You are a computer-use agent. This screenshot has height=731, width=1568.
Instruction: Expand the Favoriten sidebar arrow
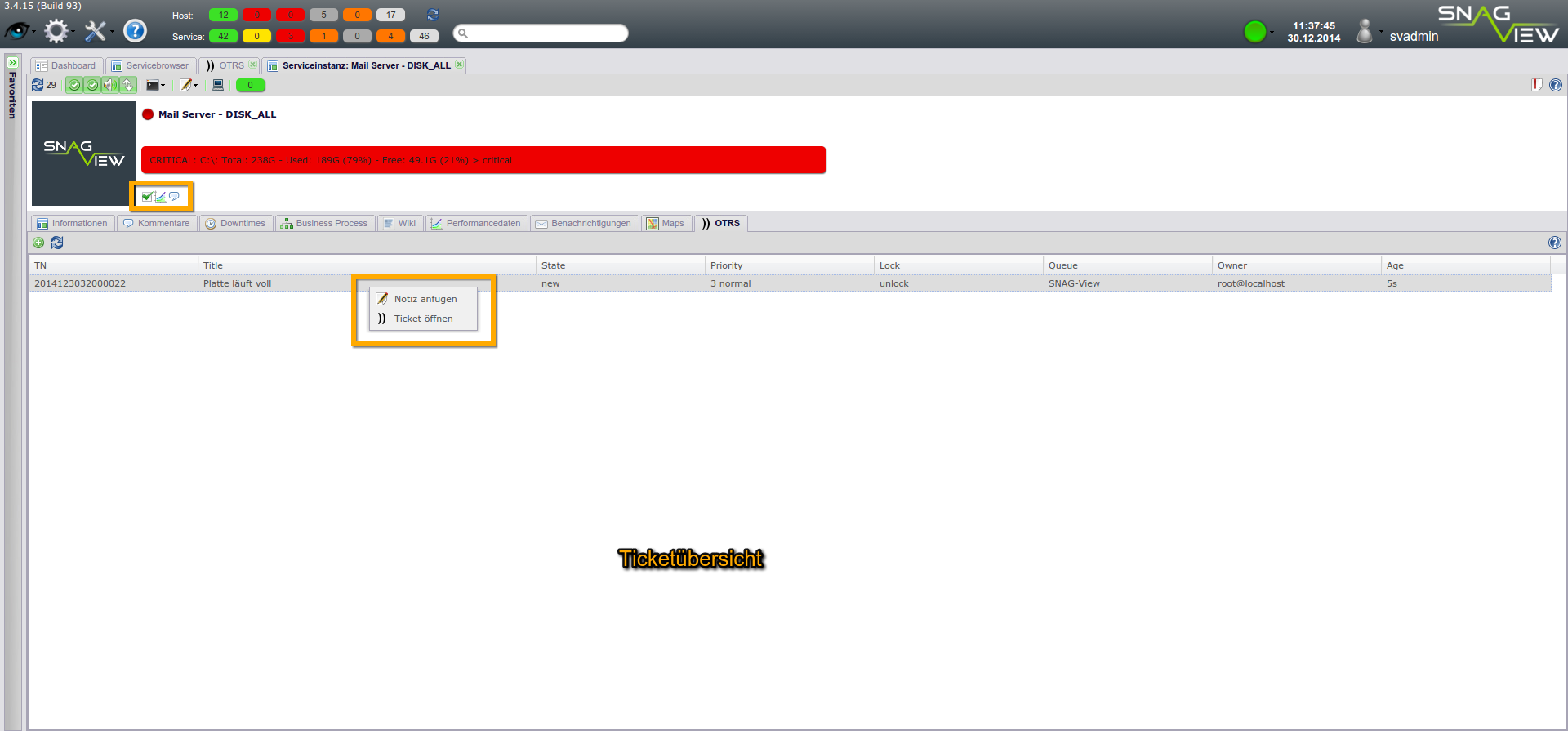pos(12,62)
